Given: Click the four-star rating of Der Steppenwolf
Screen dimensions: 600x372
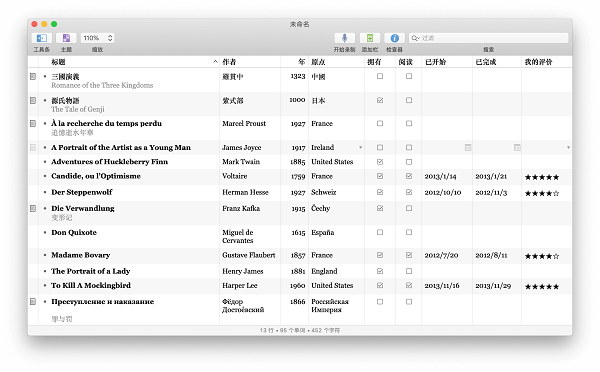Looking at the screenshot, I should pos(542,193).
